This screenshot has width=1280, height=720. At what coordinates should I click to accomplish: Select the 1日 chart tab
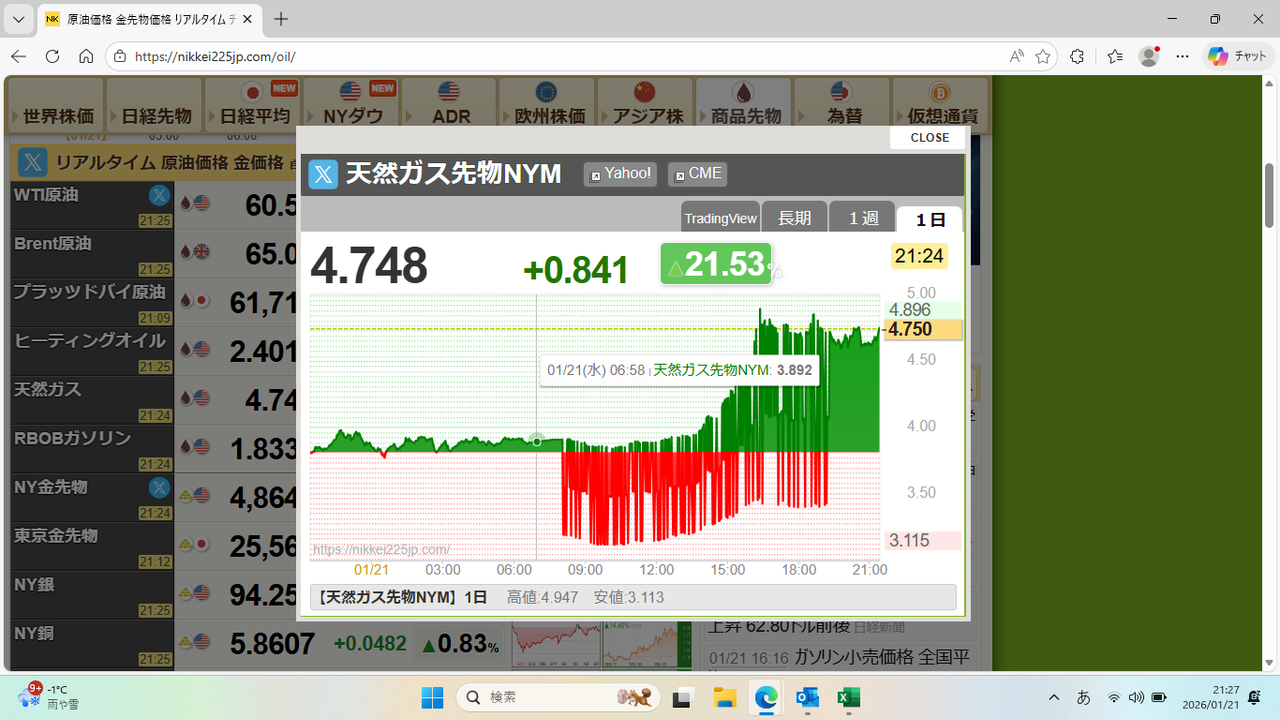coord(930,219)
